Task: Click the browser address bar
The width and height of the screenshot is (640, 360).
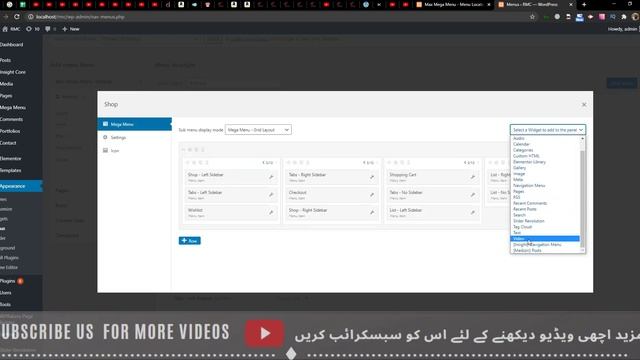Action: coord(278,17)
